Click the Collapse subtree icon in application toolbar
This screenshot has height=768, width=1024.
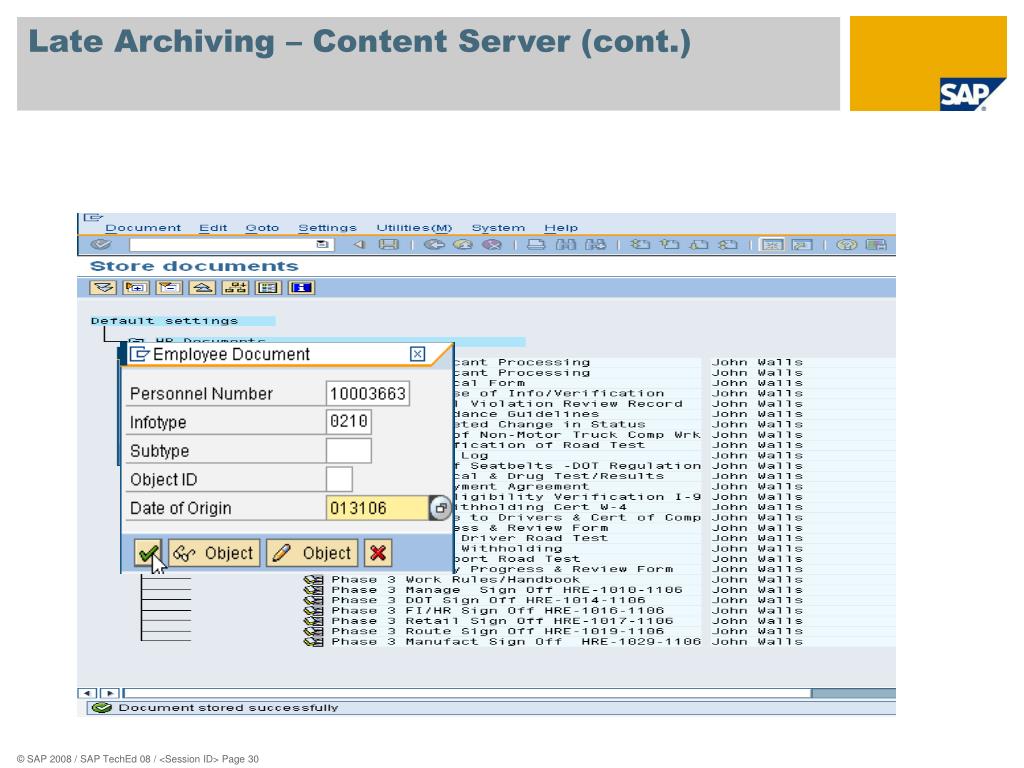169,287
